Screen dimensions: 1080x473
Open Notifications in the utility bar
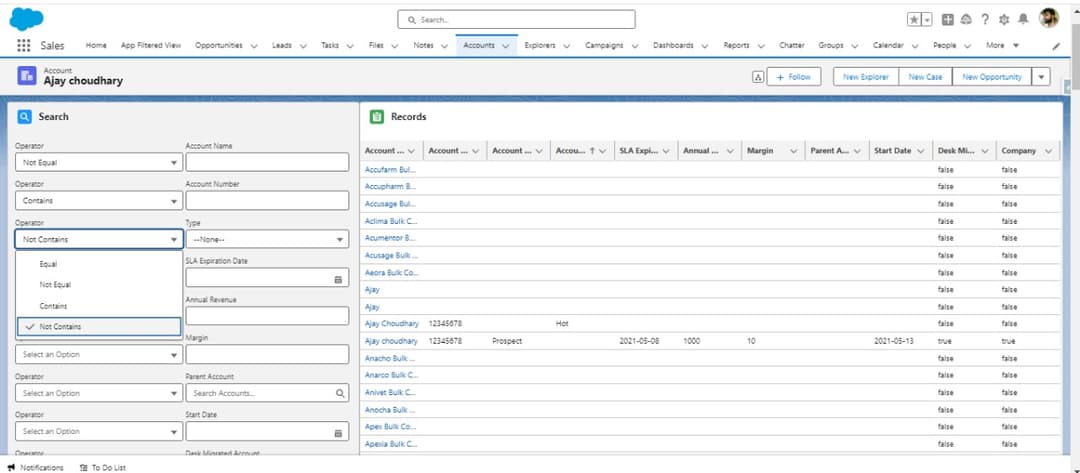pos(35,467)
